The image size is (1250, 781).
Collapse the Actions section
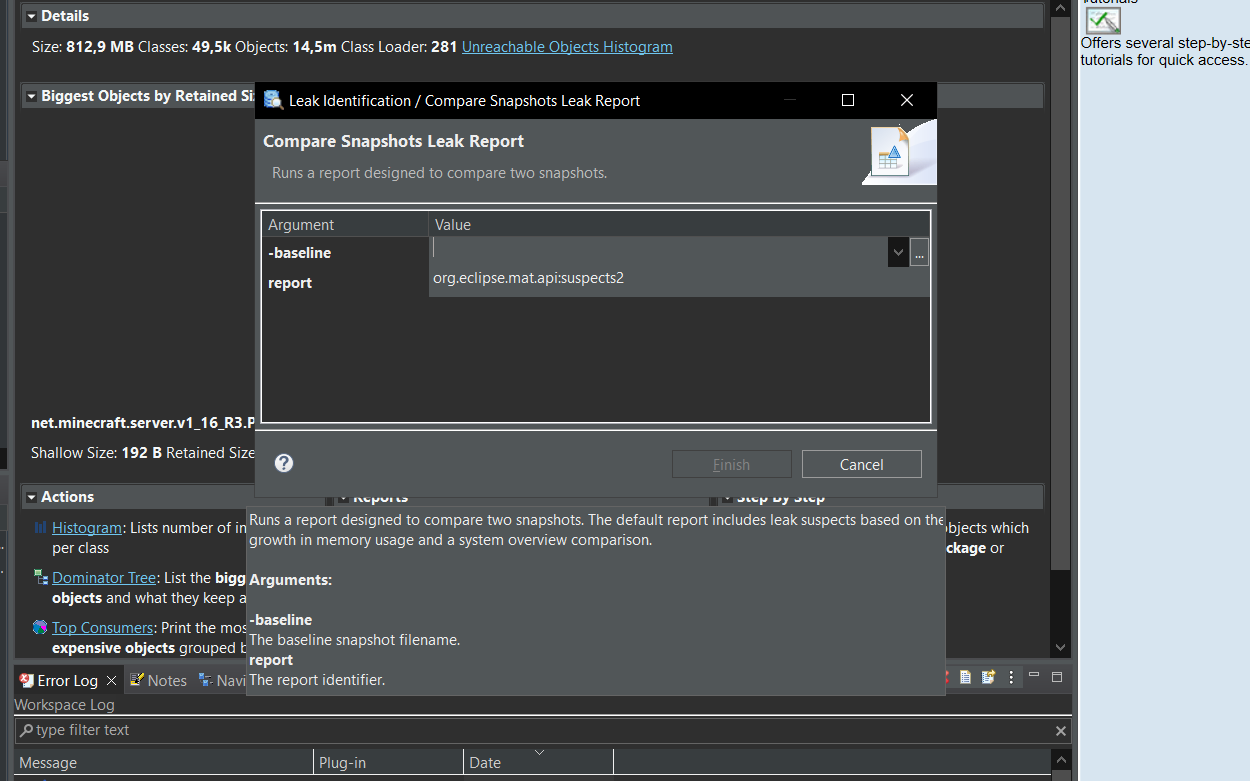[32, 497]
